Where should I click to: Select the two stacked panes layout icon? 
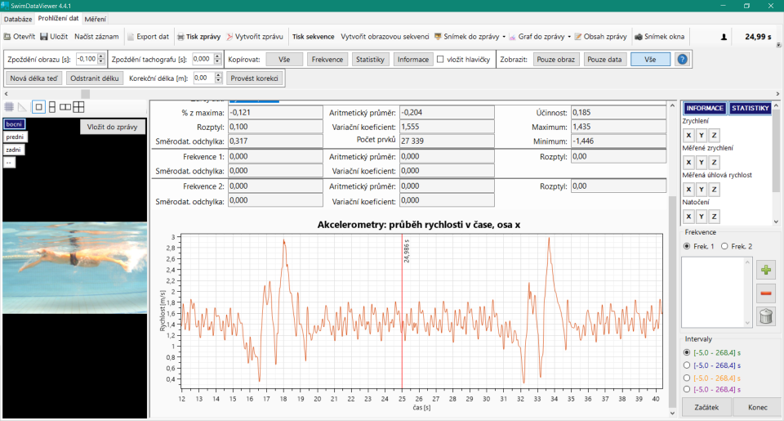(x=52, y=107)
